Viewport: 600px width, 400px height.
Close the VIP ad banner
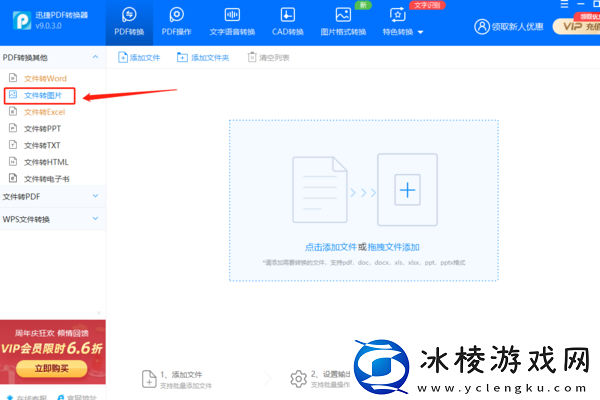click(99, 313)
